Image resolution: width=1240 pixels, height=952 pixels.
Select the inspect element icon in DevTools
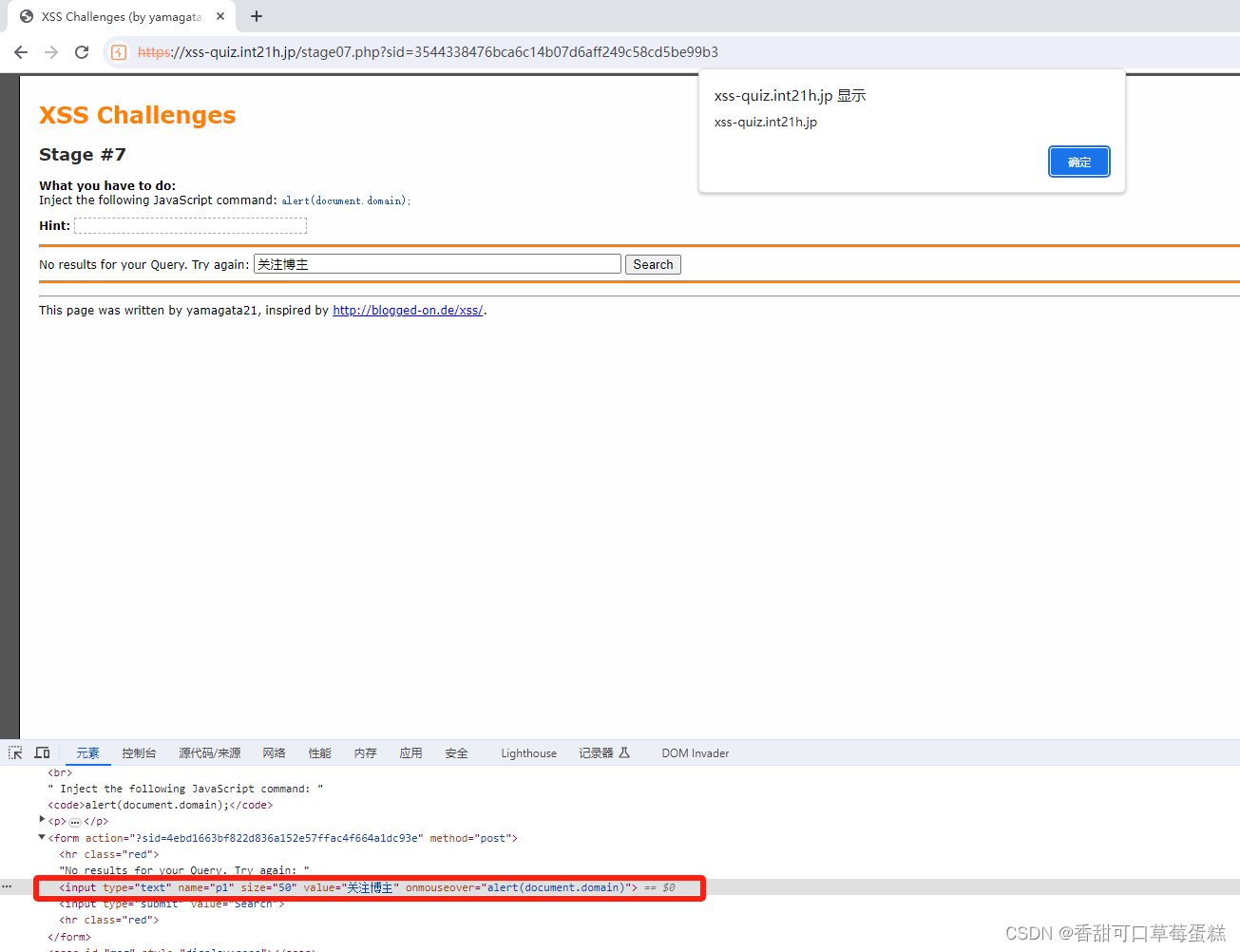tap(14, 752)
